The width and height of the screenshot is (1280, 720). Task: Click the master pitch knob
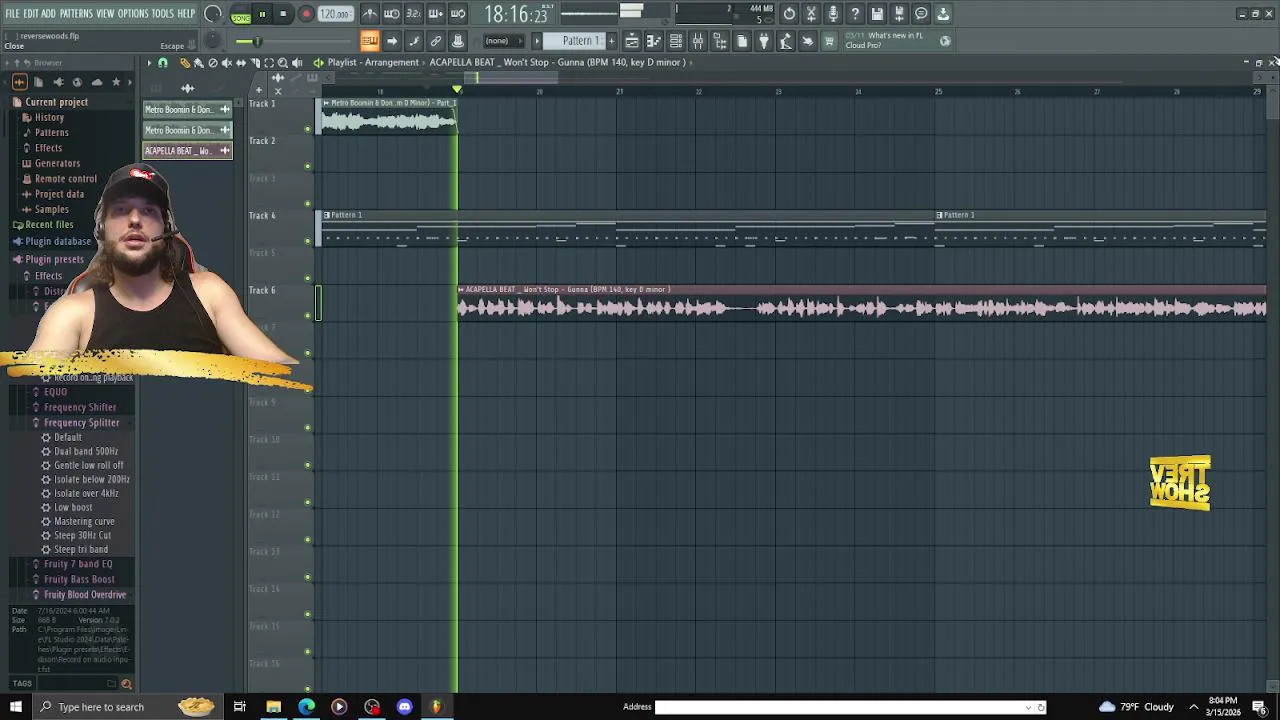point(212,41)
